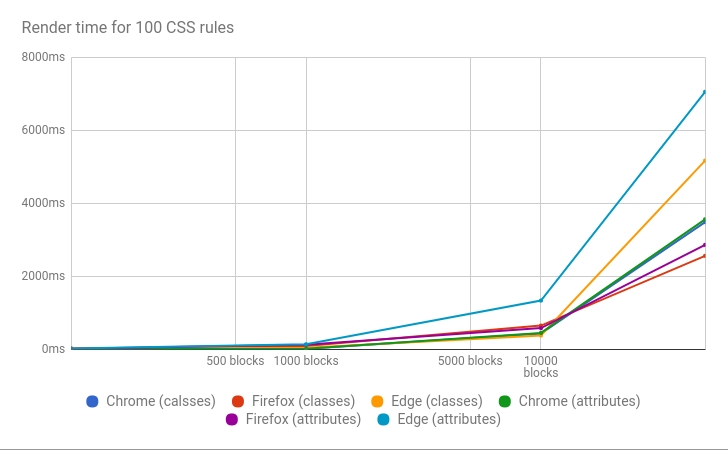728x450 pixels.
Task: Click the "500 blocks" x-axis label
Action: (x=235, y=361)
